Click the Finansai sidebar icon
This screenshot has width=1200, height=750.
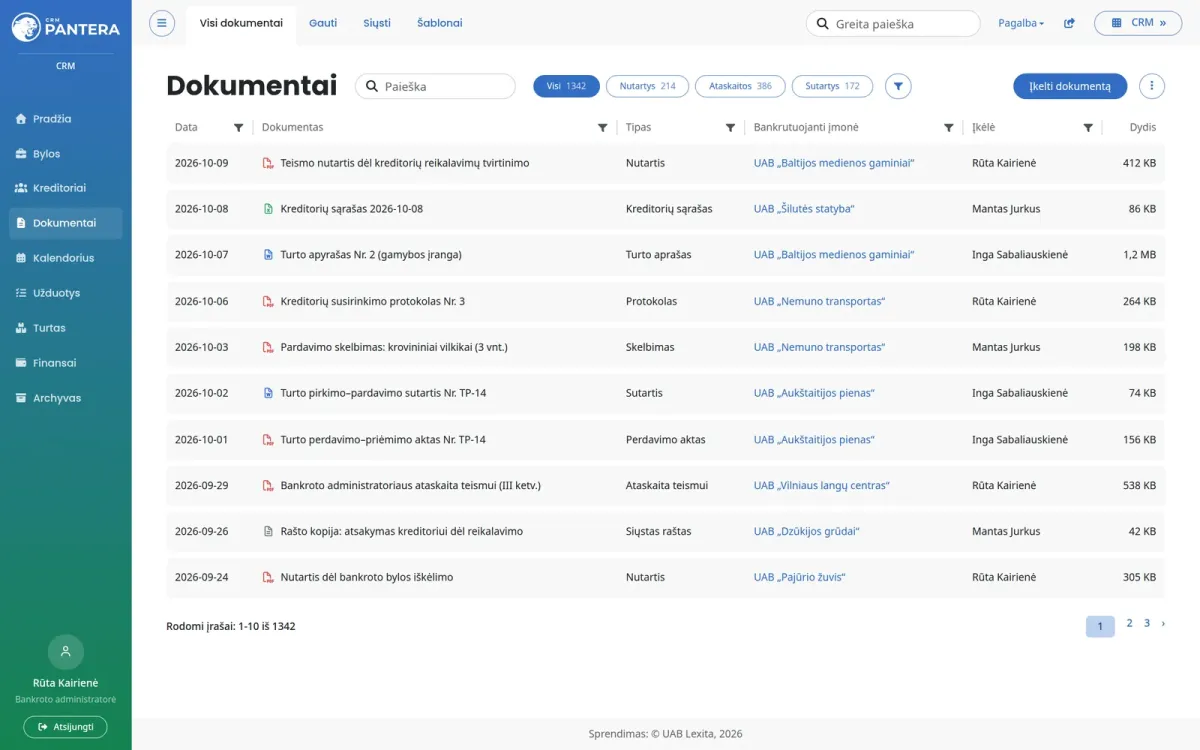click(21, 363)
